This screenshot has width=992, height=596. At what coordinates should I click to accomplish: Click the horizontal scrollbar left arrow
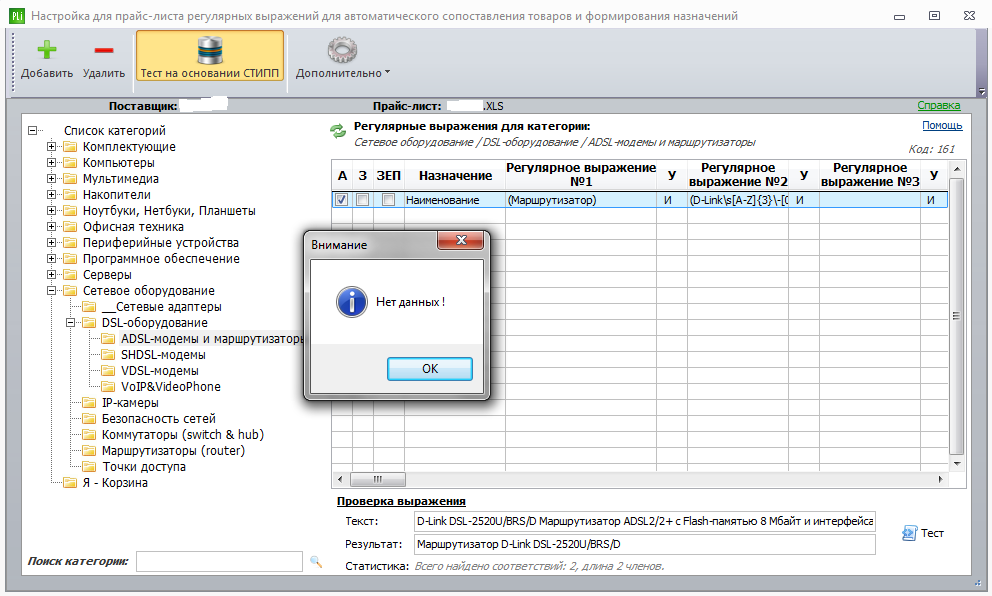point(340,480)
